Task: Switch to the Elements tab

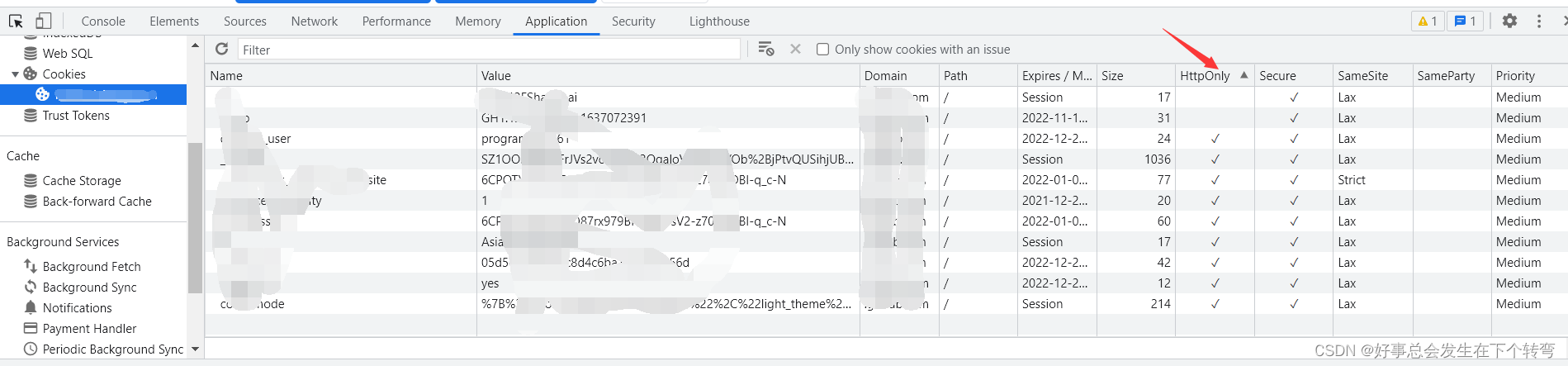Action: (x=174, y=21)
